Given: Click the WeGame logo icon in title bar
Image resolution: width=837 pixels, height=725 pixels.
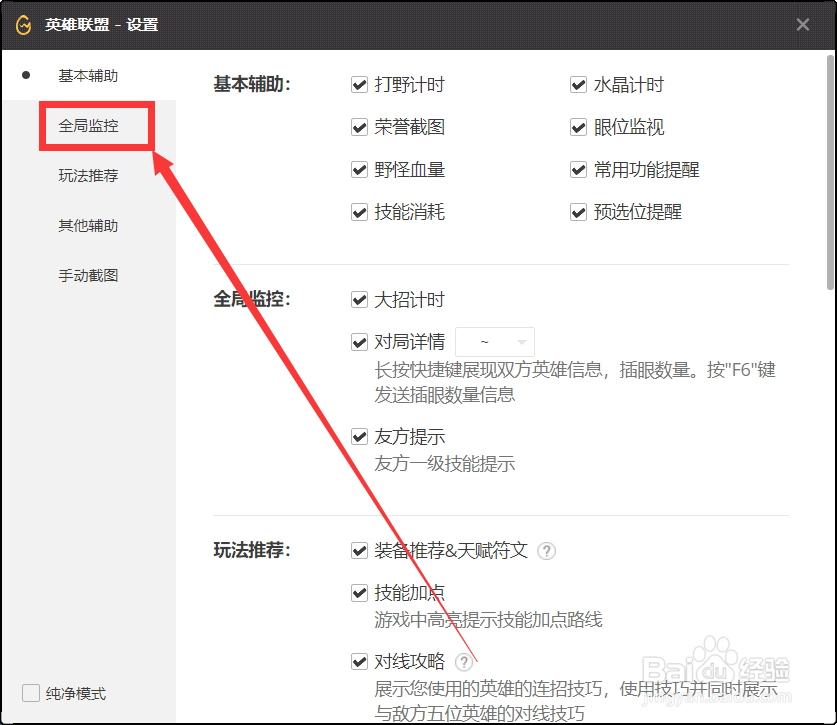Looking at the screenshot, I should tap(23, 25).
